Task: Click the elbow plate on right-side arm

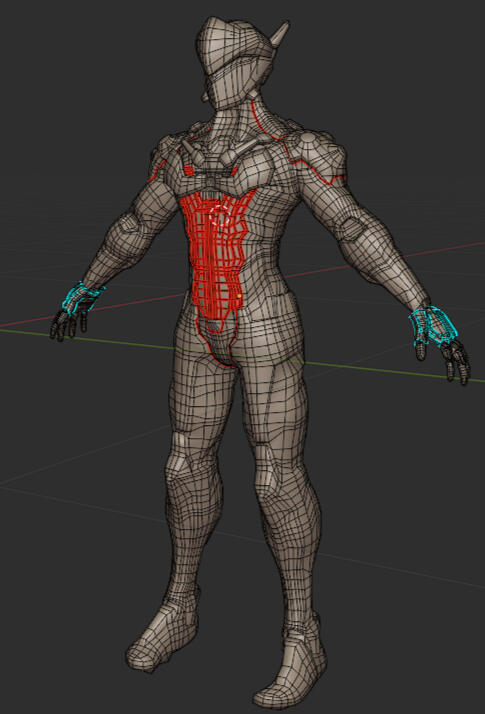Action: point(354,226)
